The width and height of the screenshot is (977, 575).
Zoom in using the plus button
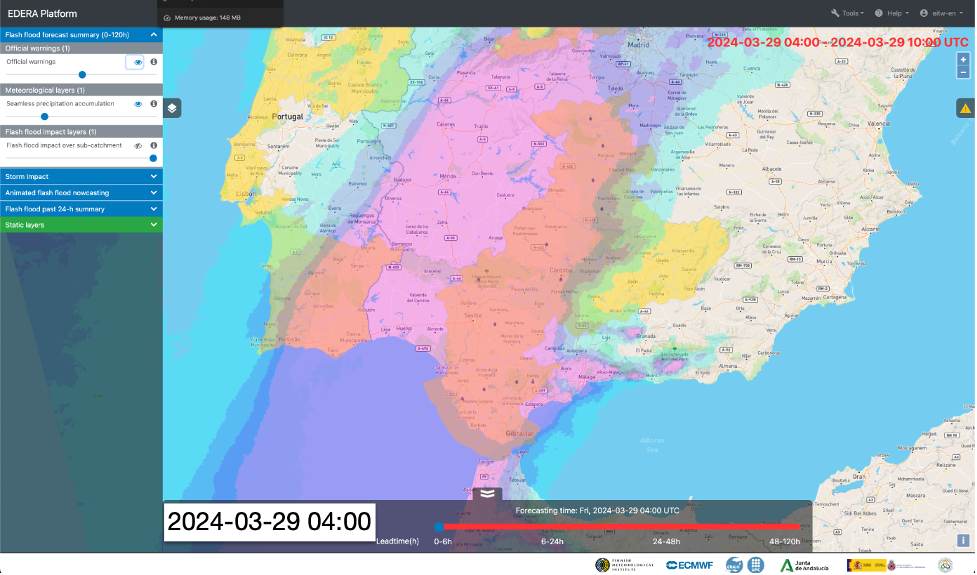[963, 59]
